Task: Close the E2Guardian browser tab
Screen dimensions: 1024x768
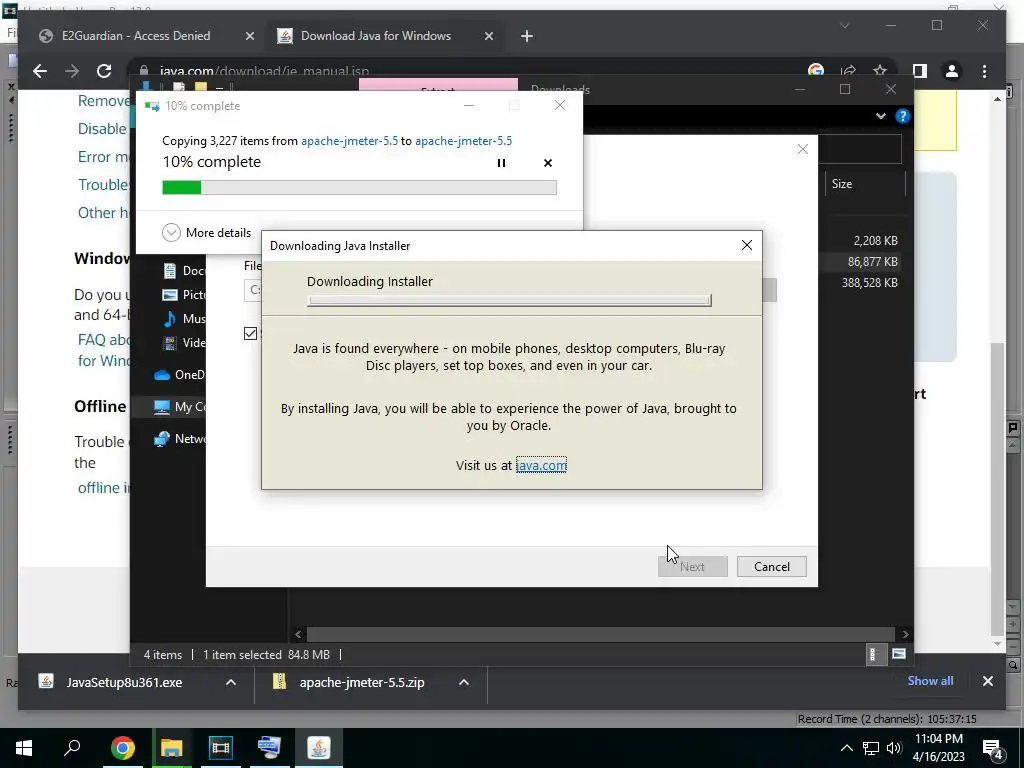Action: coord(249,37)
